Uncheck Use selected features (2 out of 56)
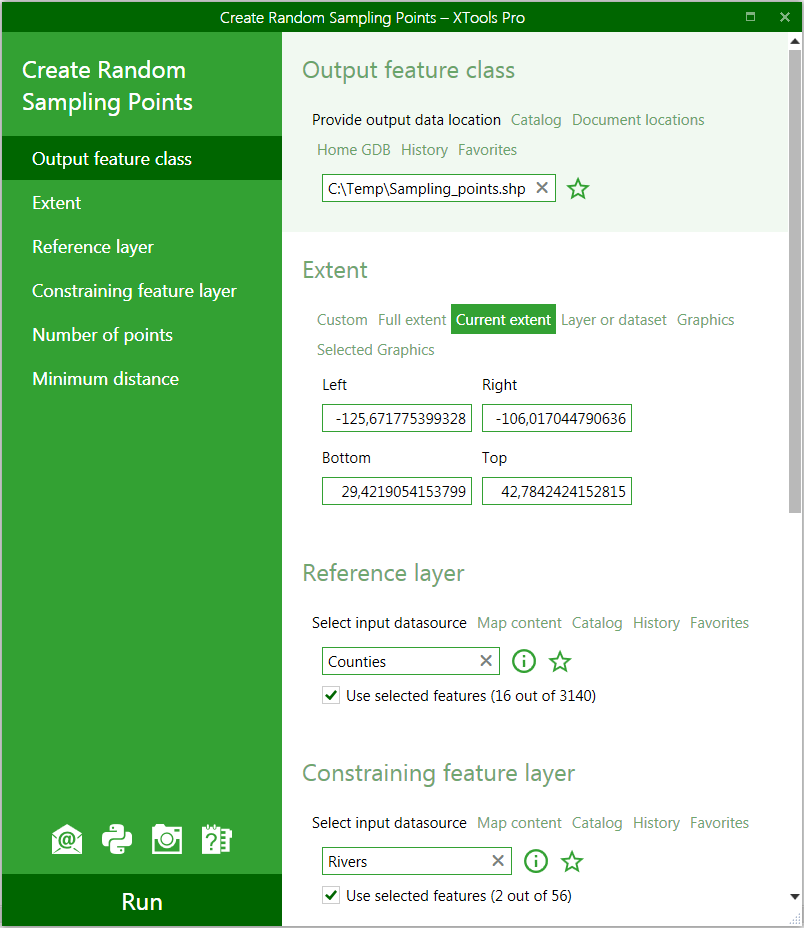The image size is (804, 928). [331, 895]
